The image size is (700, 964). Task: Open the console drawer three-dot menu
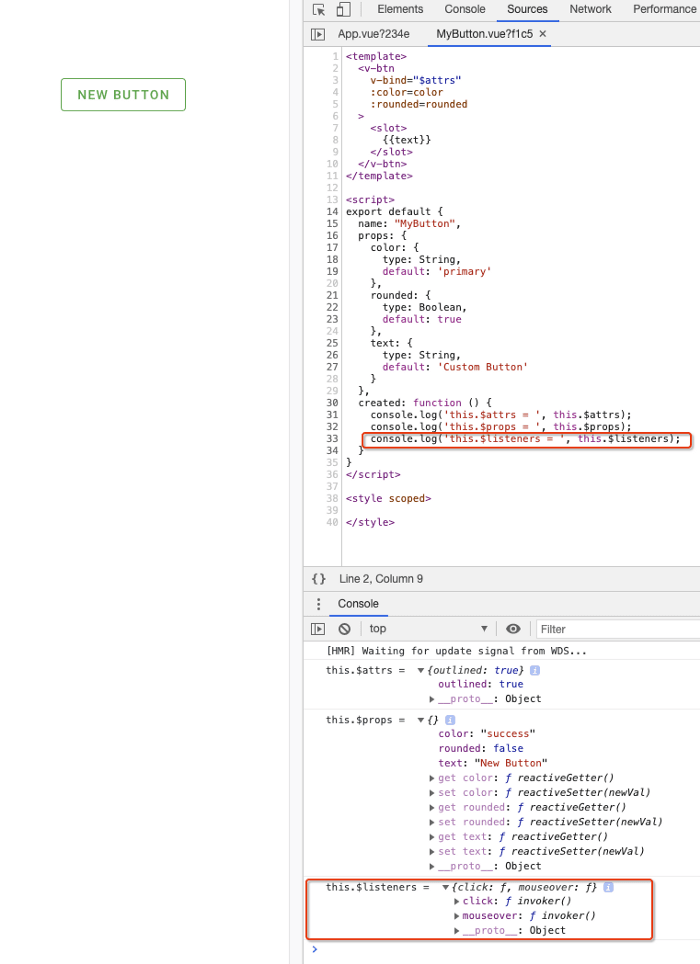318,604
